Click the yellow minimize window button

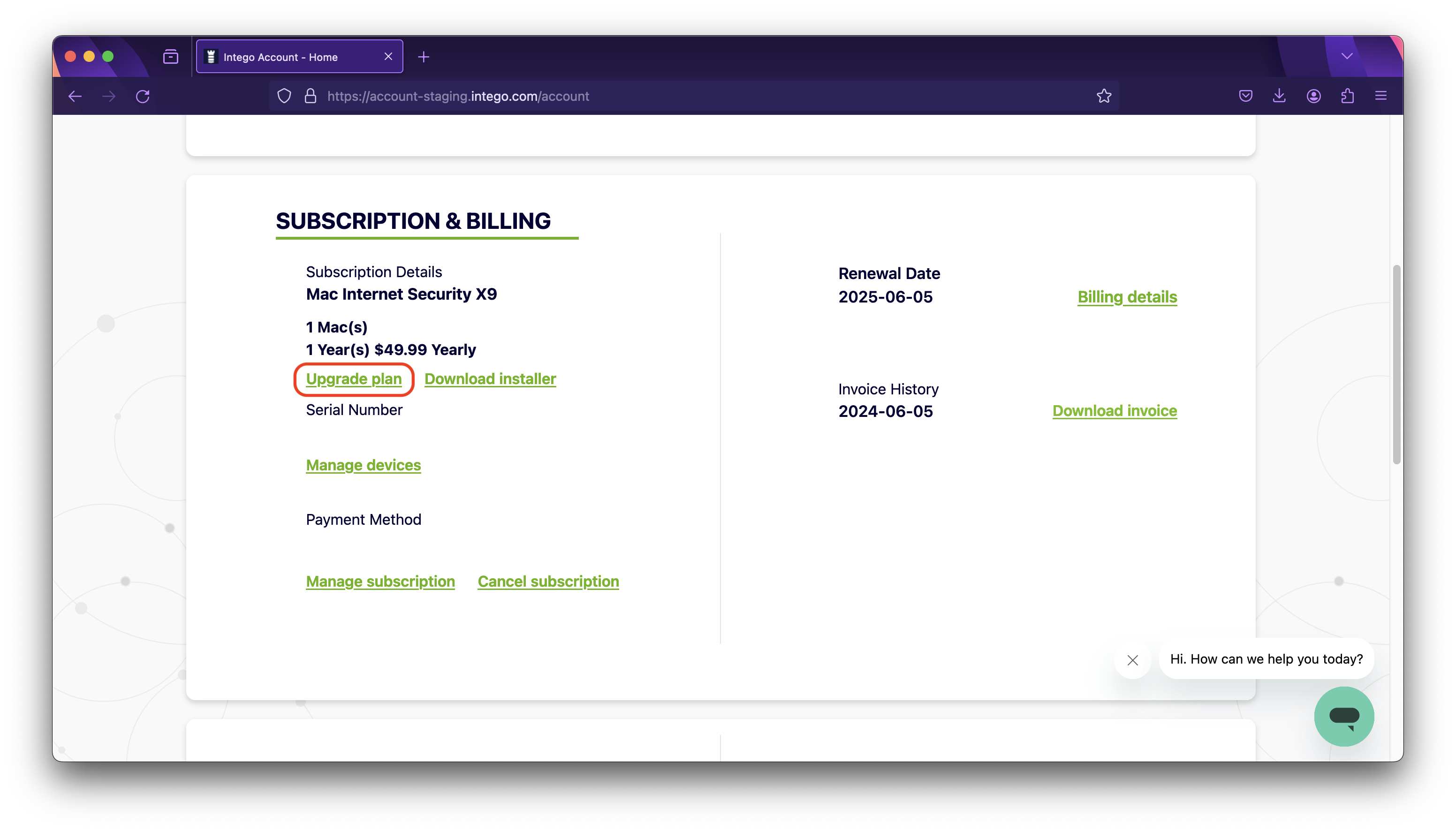[89, 56]
